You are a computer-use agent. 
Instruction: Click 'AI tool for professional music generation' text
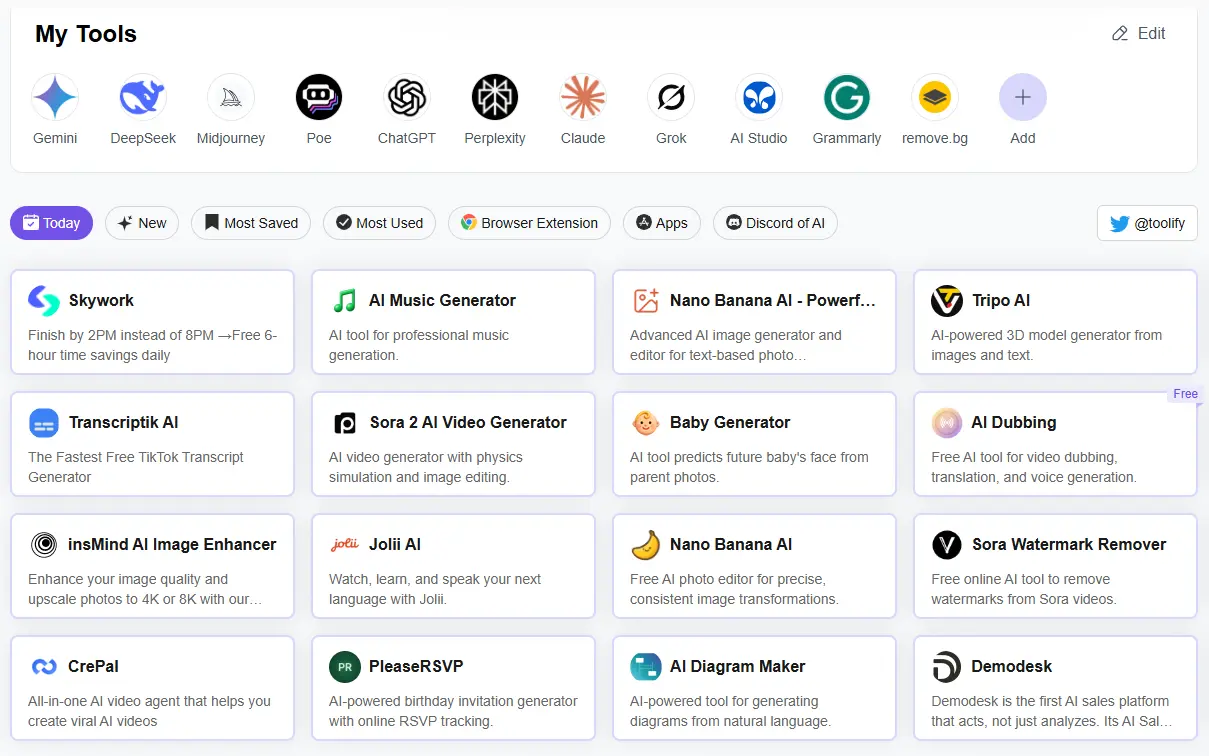coord(419,345)
